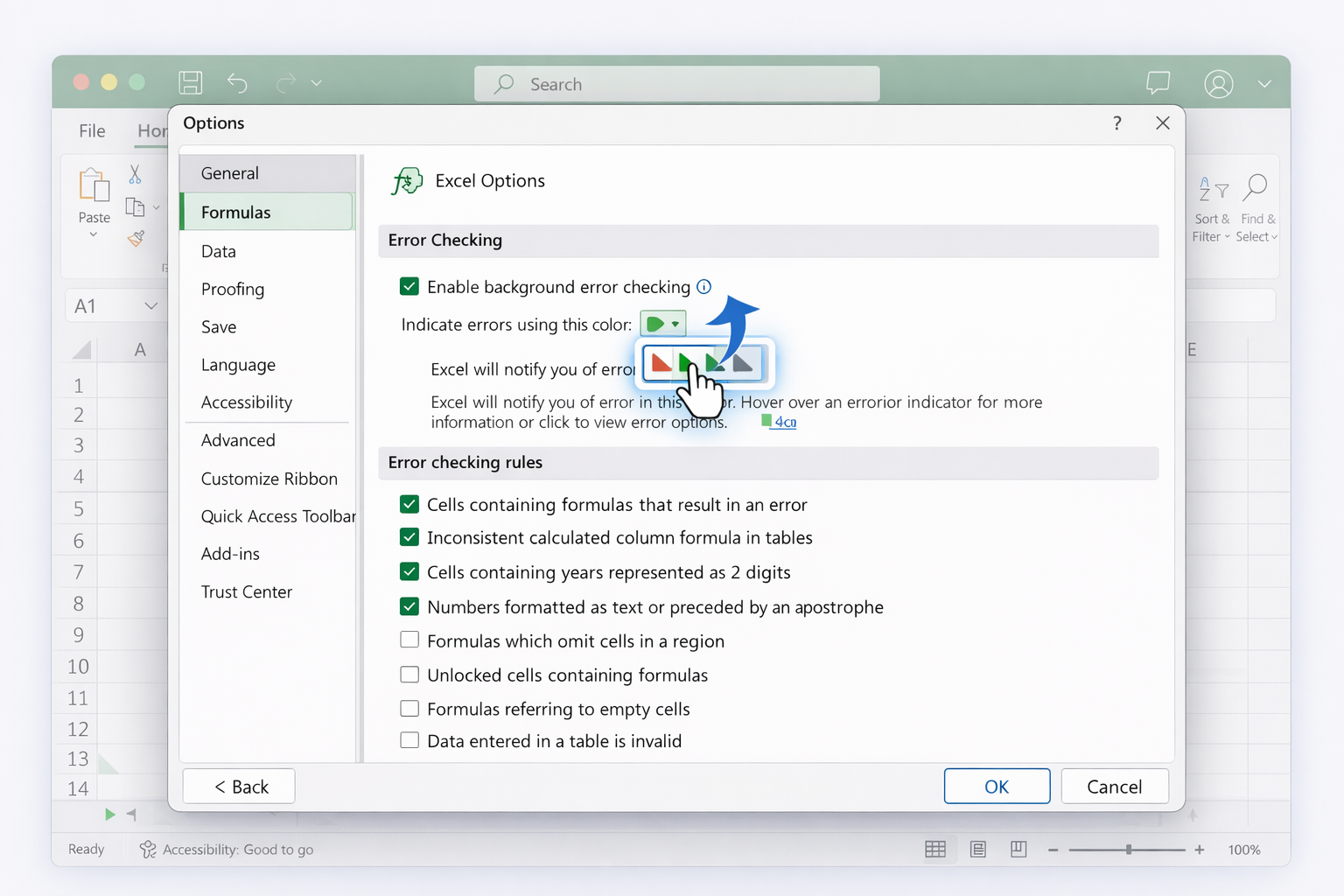Toggle Enable background error checking
The image size is (1344, 896).
[409, 286]
